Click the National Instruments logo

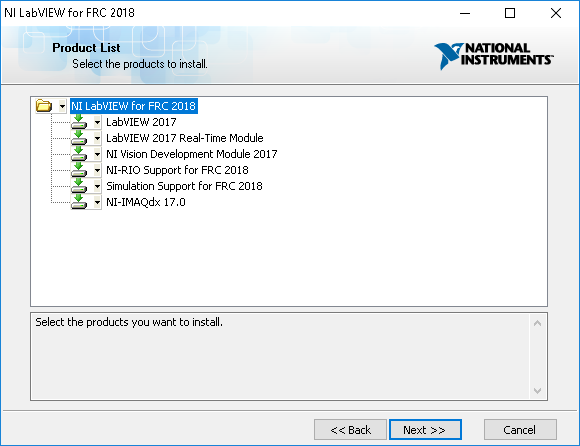click(x=494, y=55)
